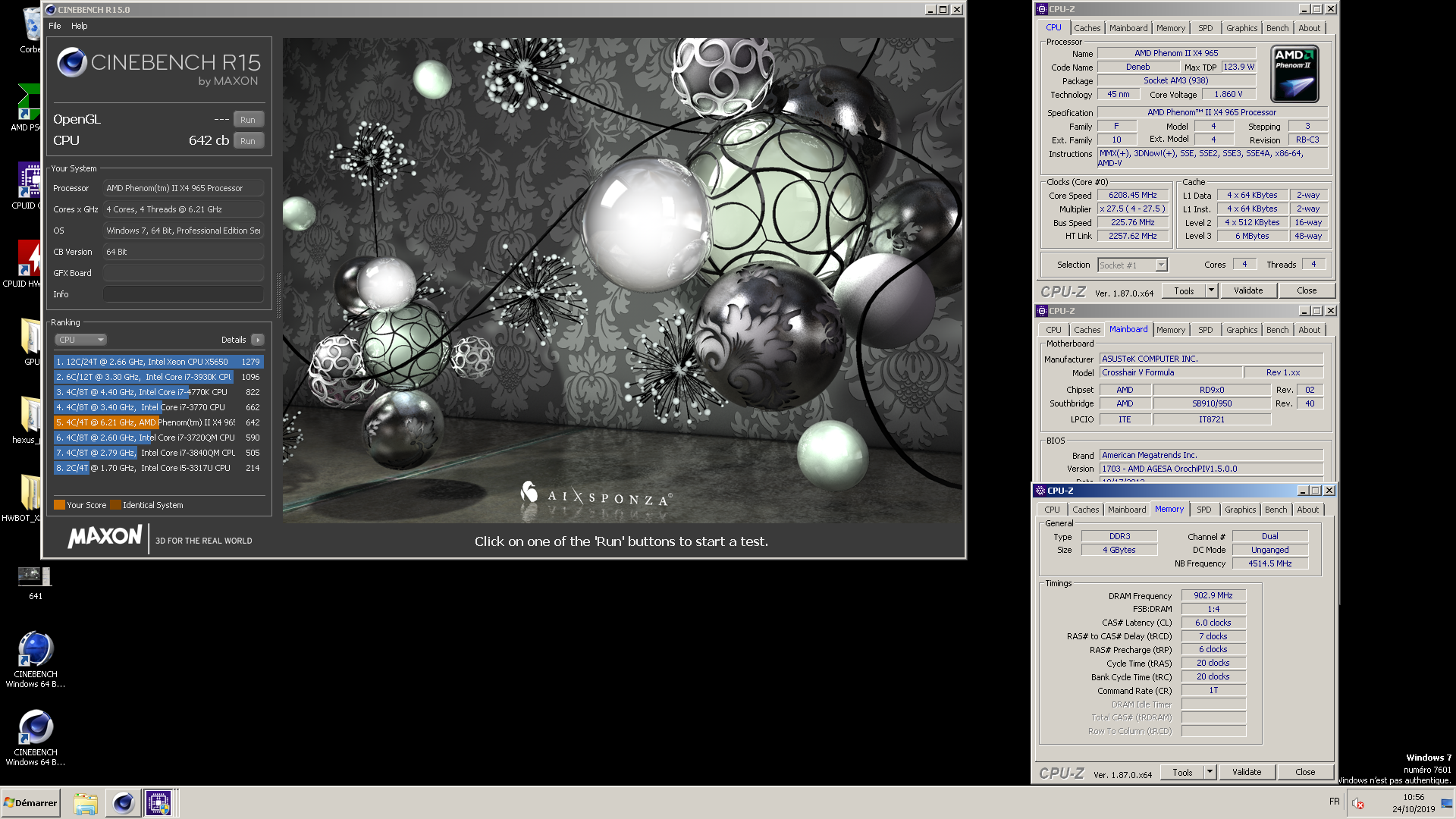1456x819 pixels.
Task: Click Tools button in top CPU-Z window
Action: pos(1184,290)
